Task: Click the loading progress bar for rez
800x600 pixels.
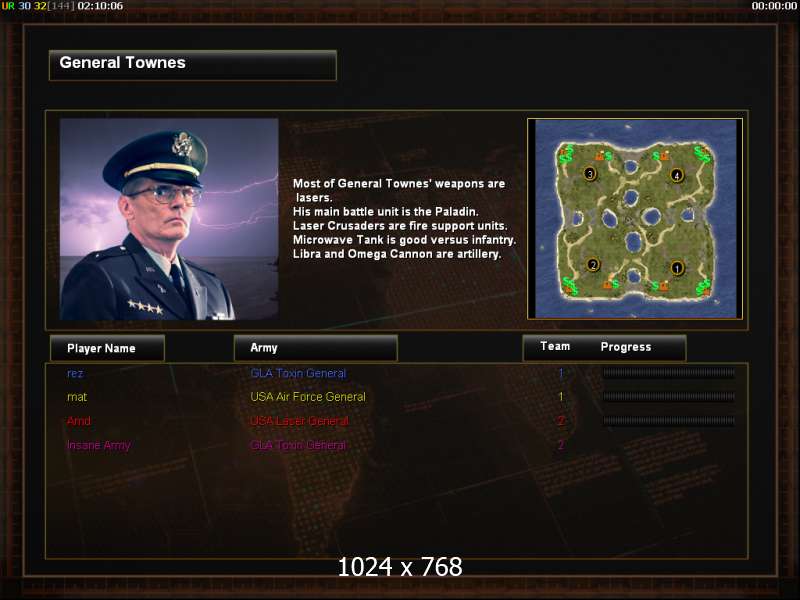Action: pyautogui.click(x=669, y=373)
